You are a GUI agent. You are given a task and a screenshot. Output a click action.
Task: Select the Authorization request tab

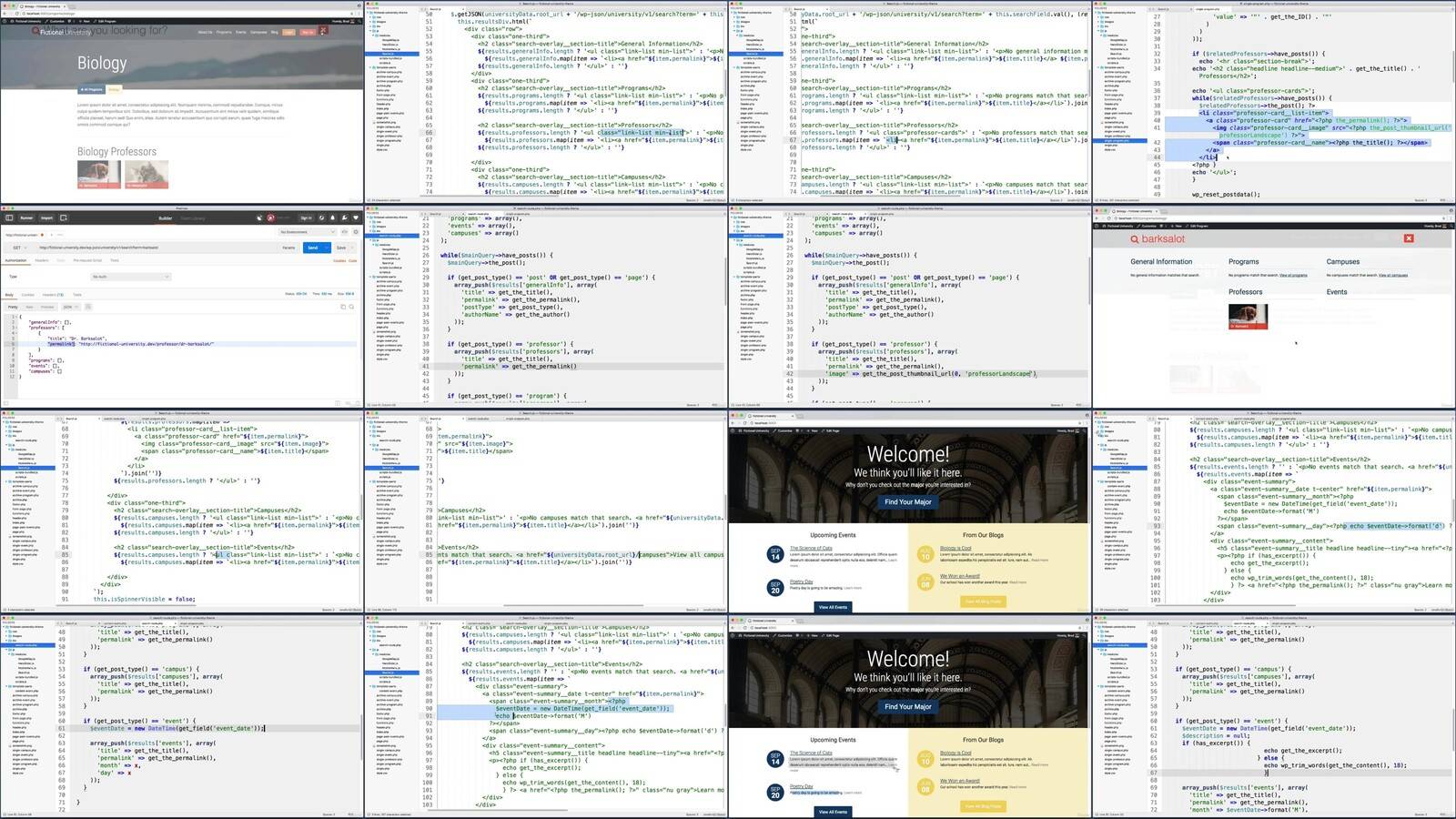click(x=16, y=260)
